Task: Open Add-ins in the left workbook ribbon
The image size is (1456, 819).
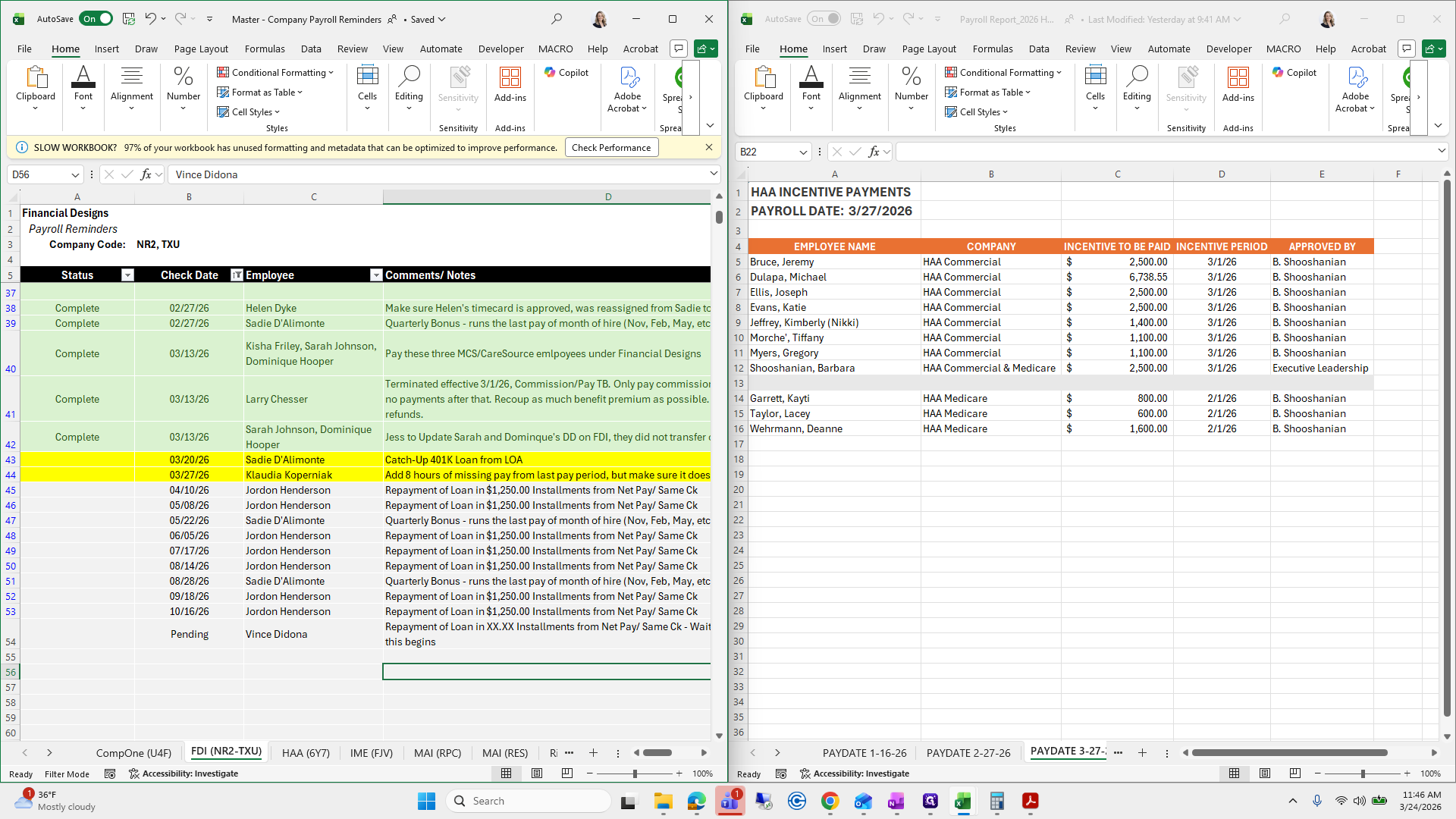Action: coord(510,83)
